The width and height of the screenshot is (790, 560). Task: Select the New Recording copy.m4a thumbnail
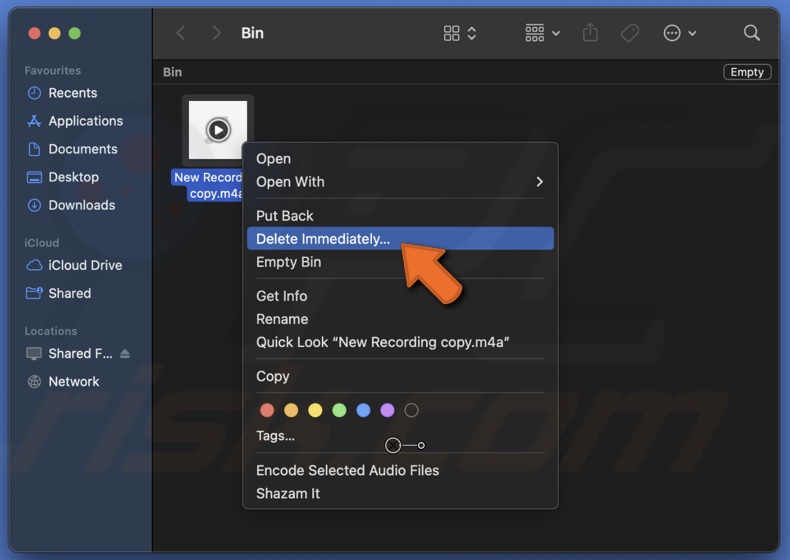[x=218, y=130]
